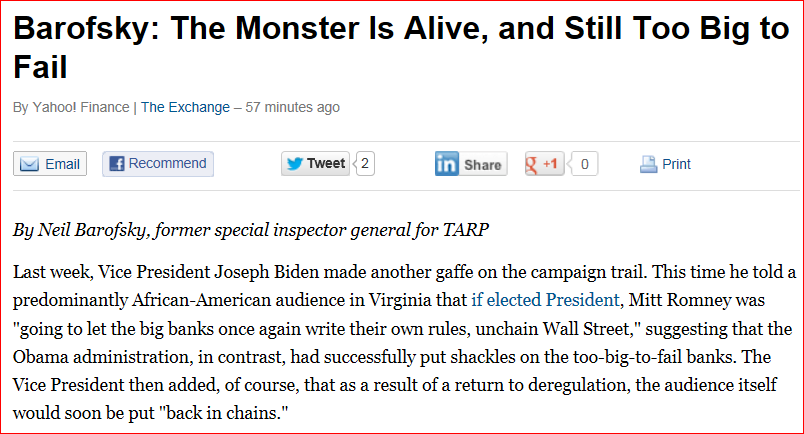The height and width of the screenshot is (434, 804).
Task: Click the envelope icon on Email button
Action: click(x=29, y=164)
